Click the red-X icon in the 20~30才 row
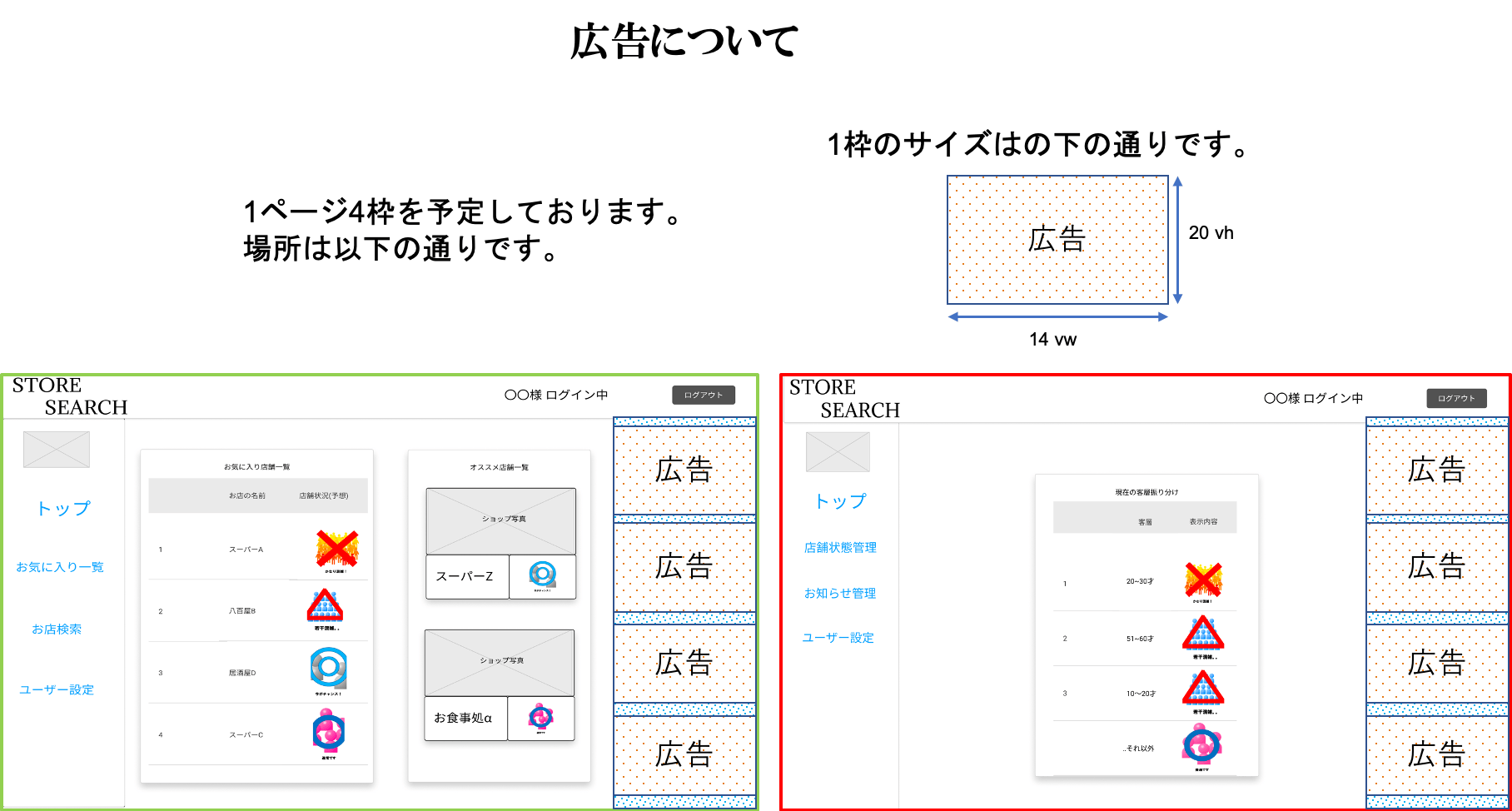Image resolution: width=1512 pixels, height=811 pixels. click(1203, 580)
